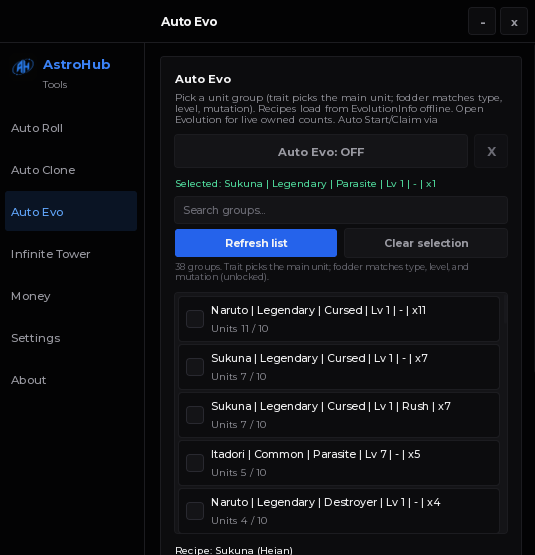Open the Settings page
Image resolution: width=535 pixels, height=555 pixels.
(35, 338)
